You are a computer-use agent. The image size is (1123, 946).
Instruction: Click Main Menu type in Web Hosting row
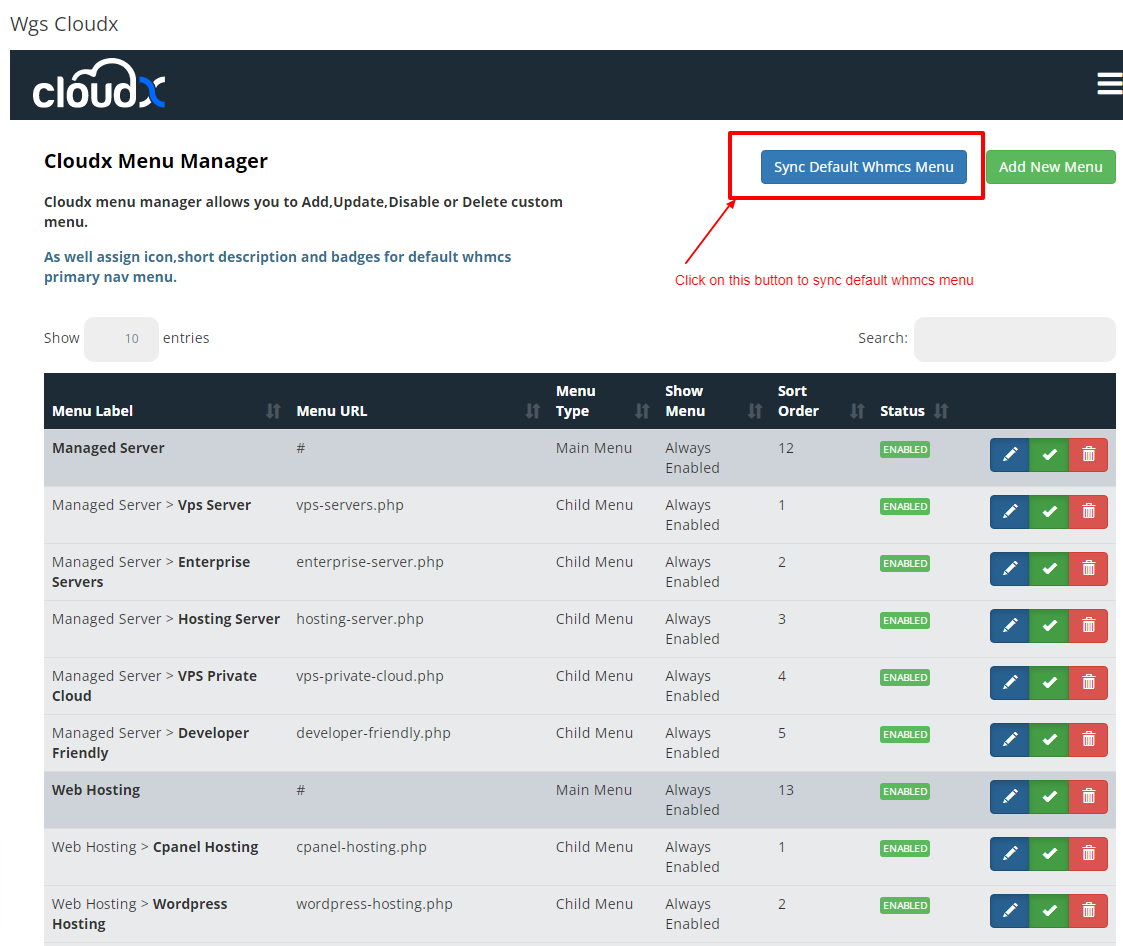click(594, 790)
